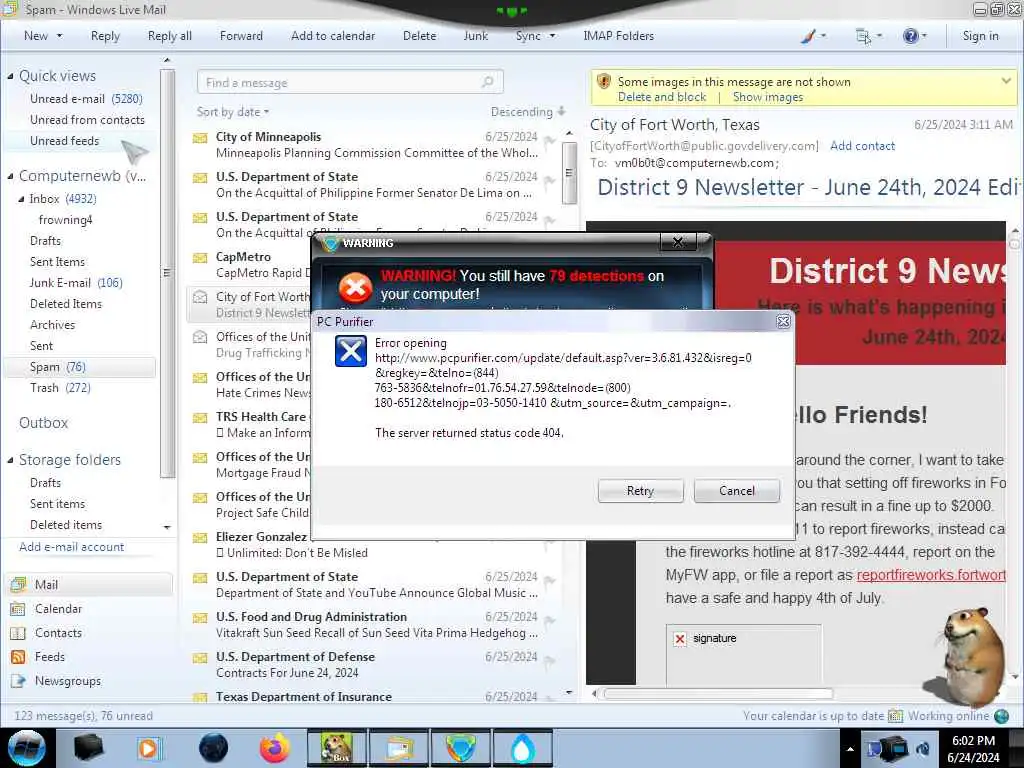Click the red X warning icon

[355, 287]
